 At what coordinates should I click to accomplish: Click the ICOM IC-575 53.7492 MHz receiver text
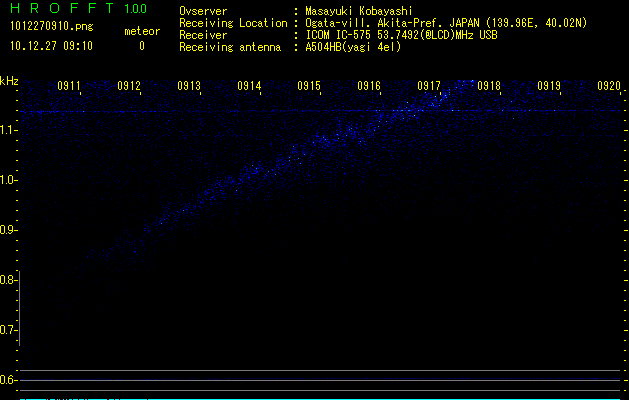[401, 35]
